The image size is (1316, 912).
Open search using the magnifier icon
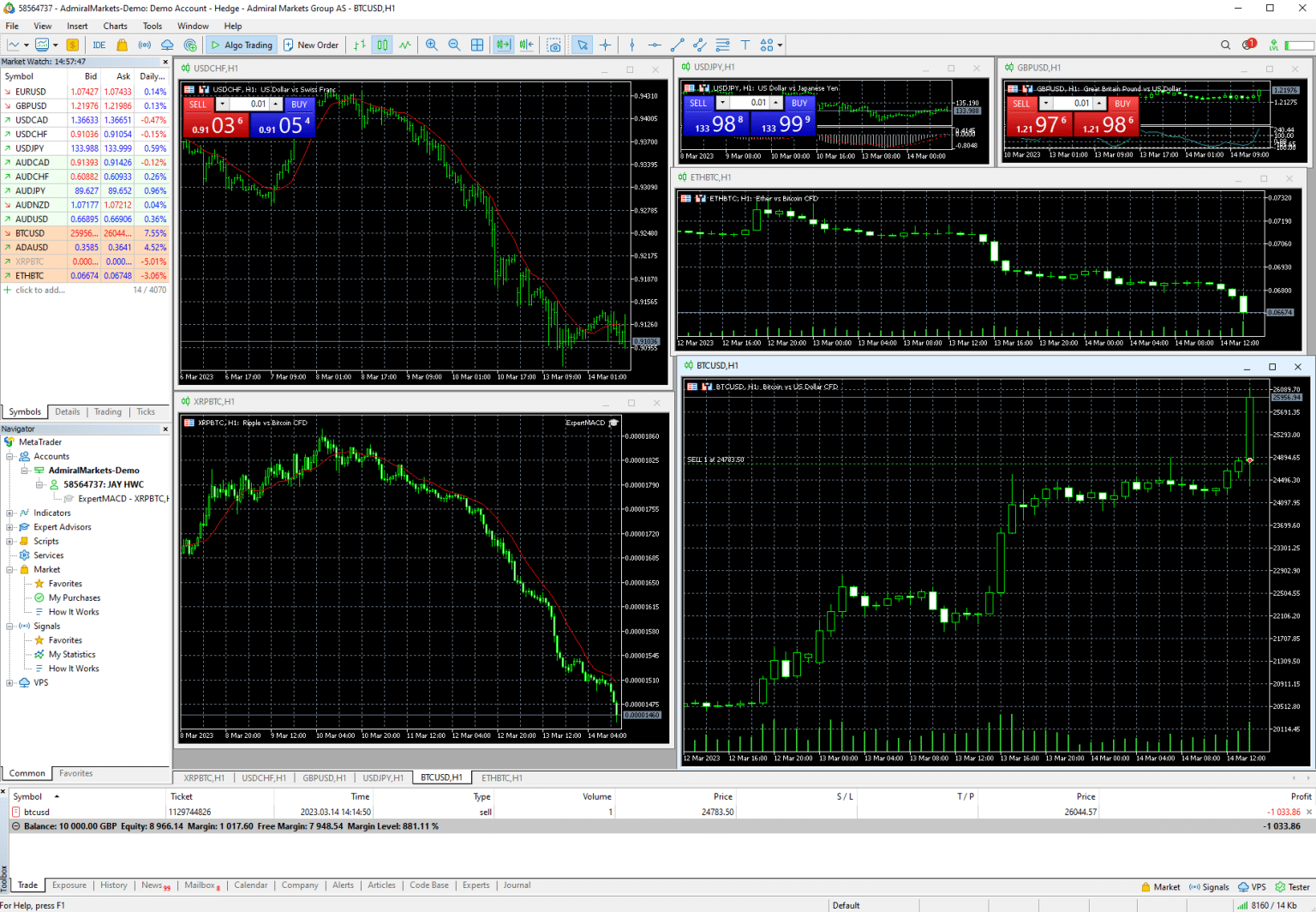pos(1225,45)
